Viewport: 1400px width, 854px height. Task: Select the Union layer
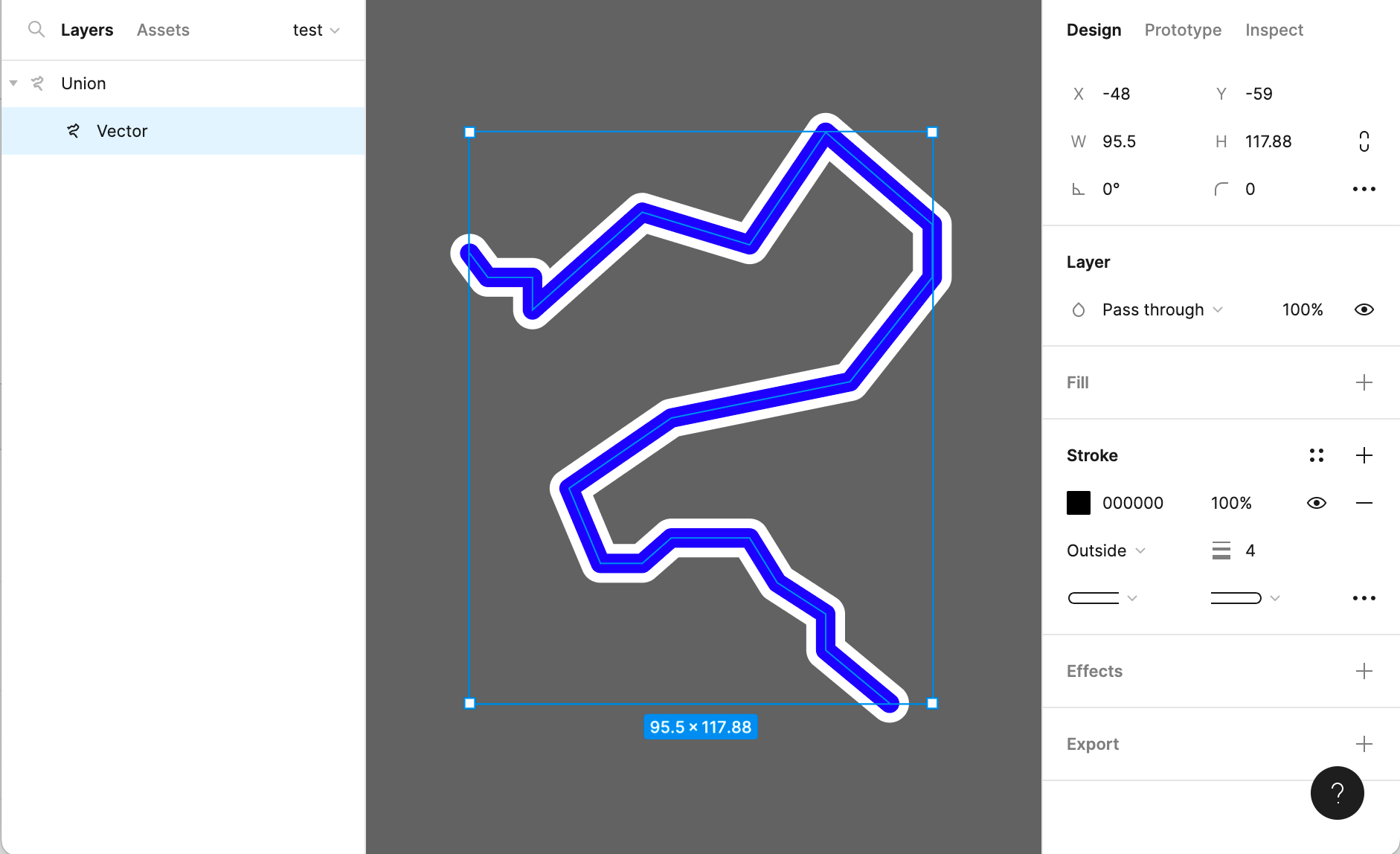click(183, 83)
